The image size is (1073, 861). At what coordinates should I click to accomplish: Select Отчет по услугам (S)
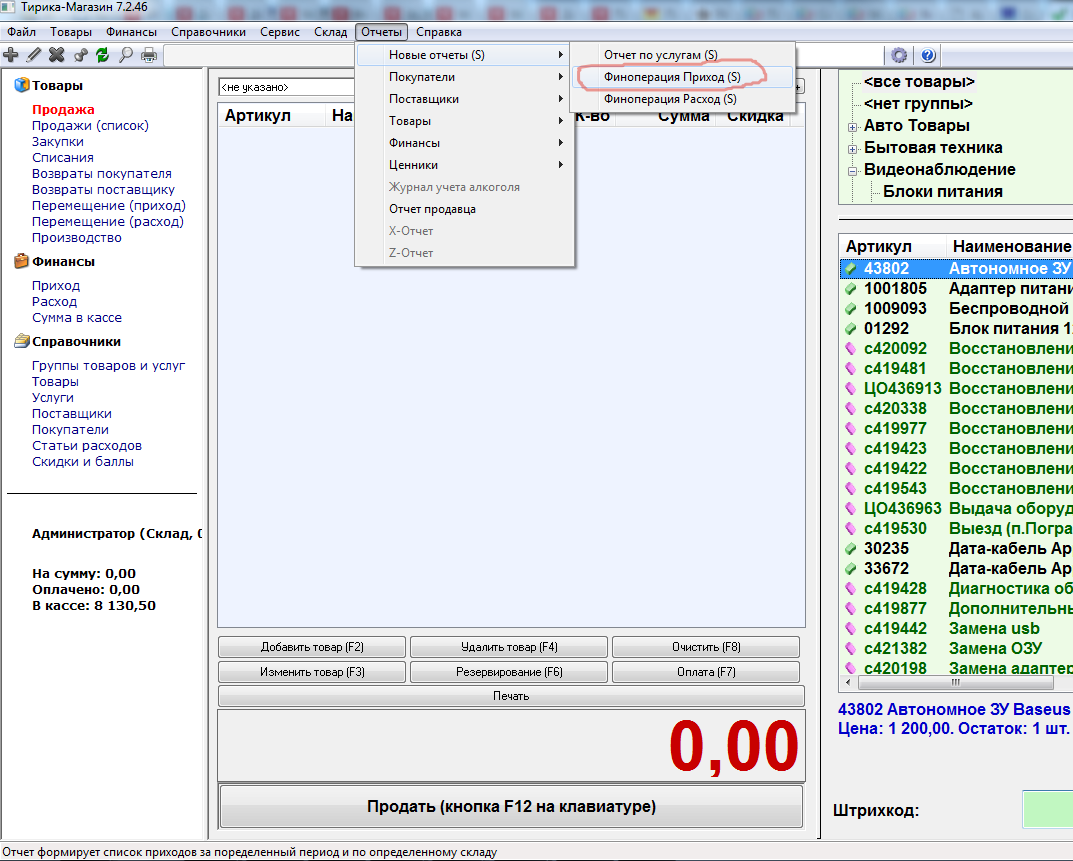tap(682, 55)
